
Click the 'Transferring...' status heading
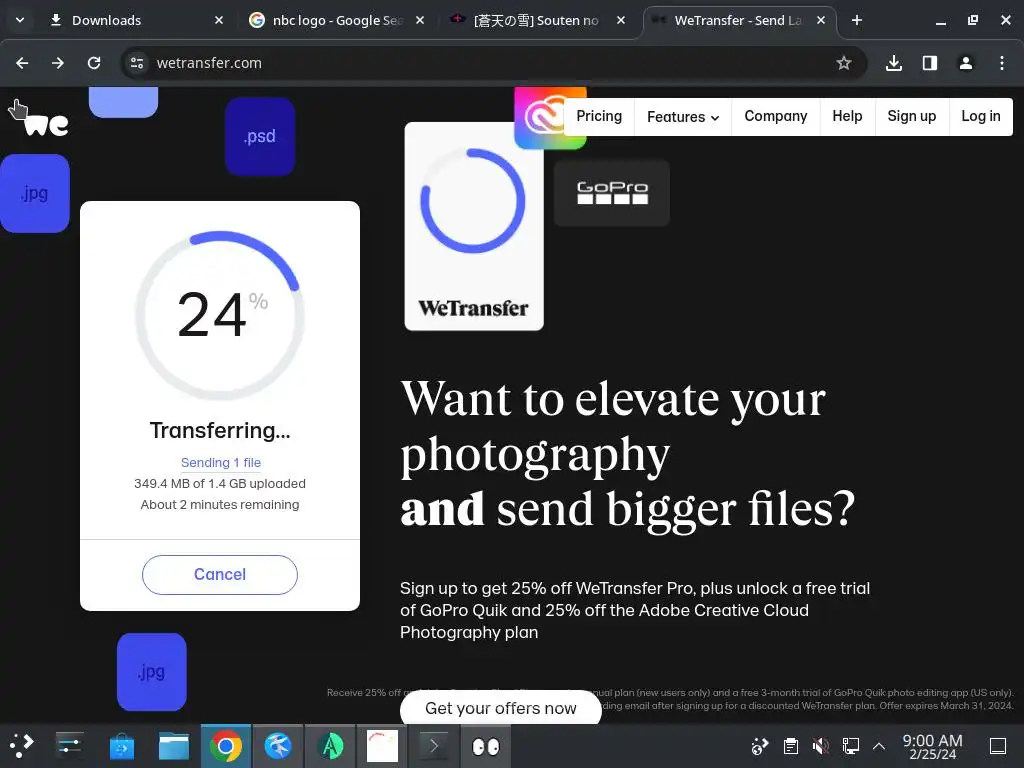click(220, 430)
